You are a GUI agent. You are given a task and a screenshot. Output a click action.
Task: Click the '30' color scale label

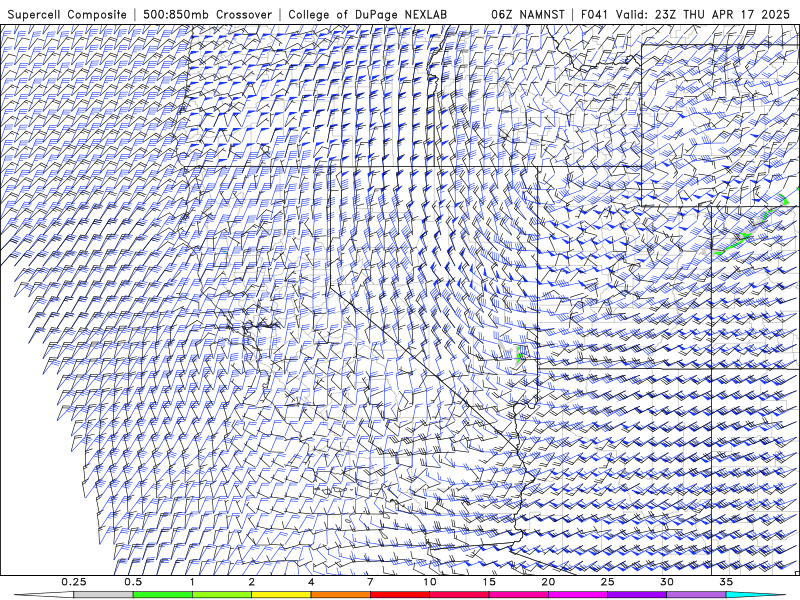(667, 582)
